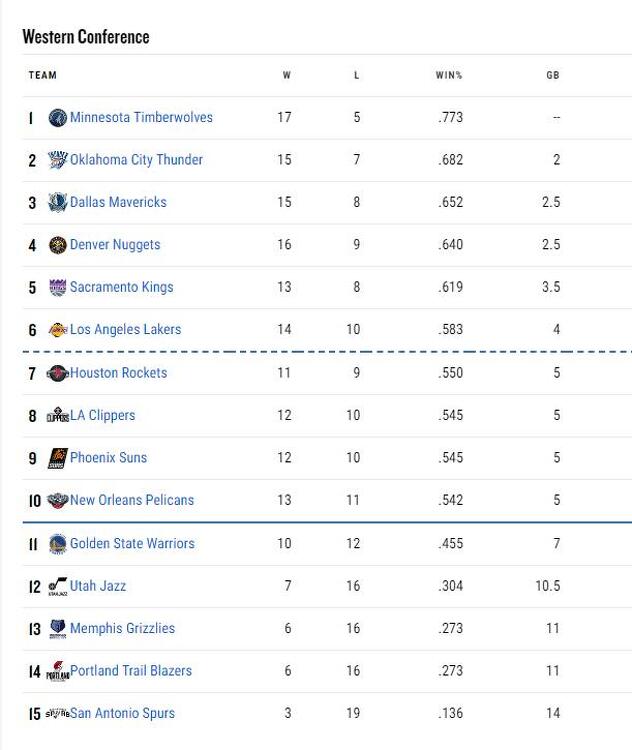This screenshot has height=750, width=632.
Task: Click the L column header
Action: point(356,76)
